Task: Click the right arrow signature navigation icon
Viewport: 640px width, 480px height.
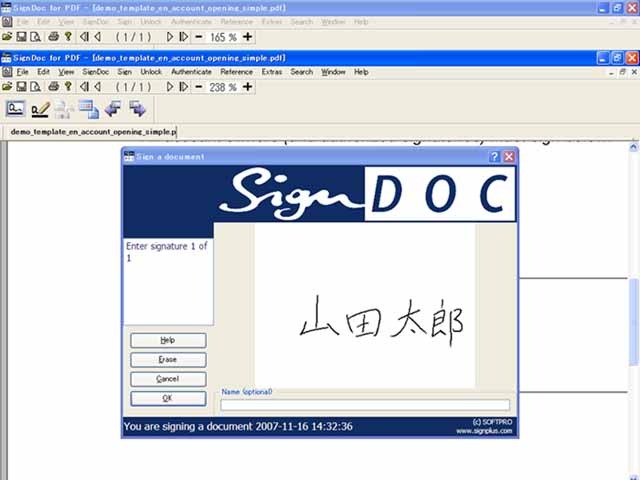Action: click(x=138, y=109)
